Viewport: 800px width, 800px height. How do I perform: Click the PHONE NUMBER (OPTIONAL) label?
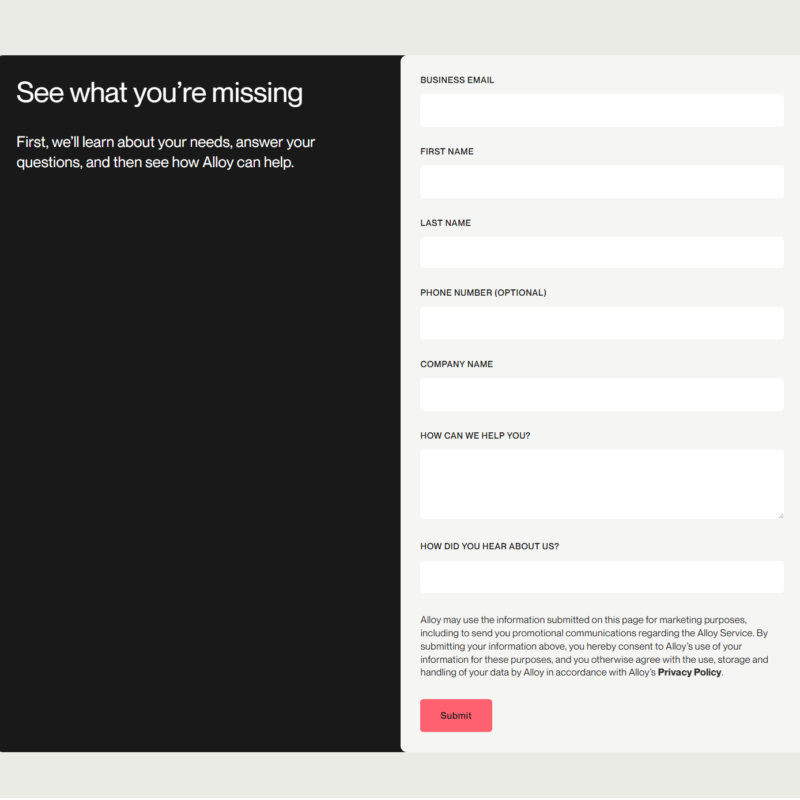tap(483, 293)
